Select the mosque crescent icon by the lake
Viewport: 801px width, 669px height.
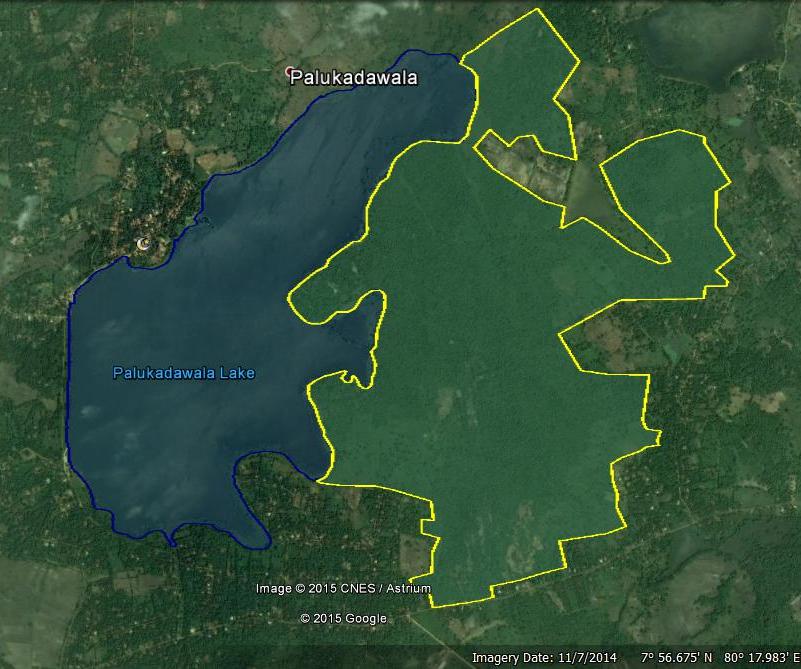tap(143, 244)
